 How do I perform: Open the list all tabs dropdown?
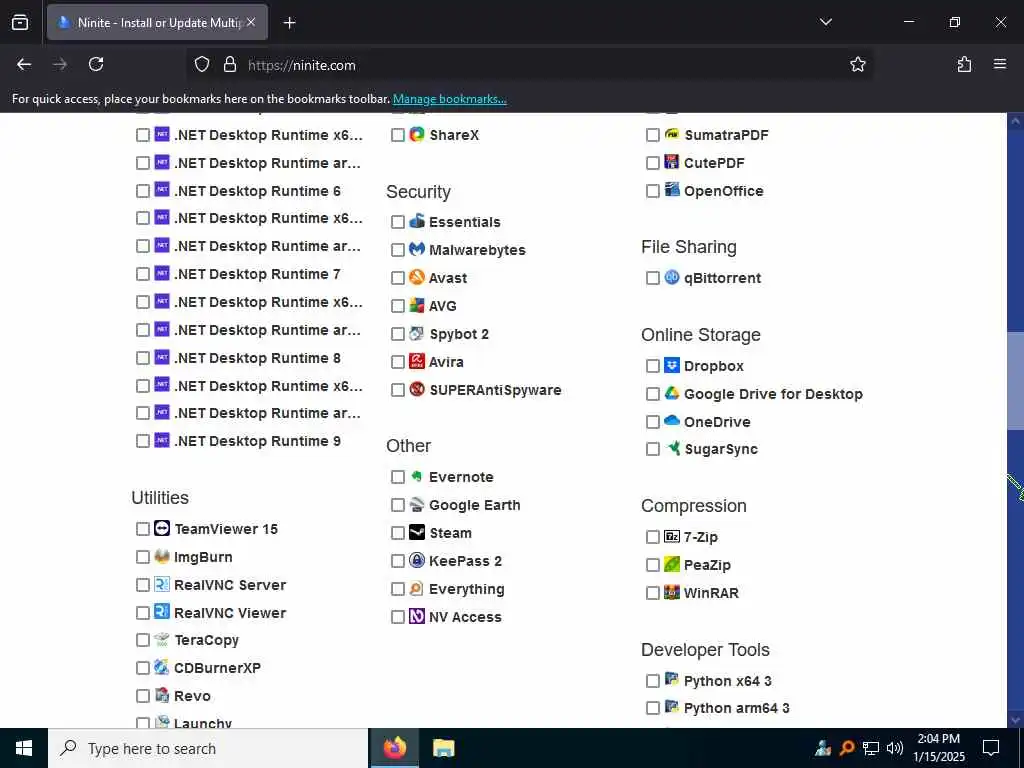coord(825,22)
